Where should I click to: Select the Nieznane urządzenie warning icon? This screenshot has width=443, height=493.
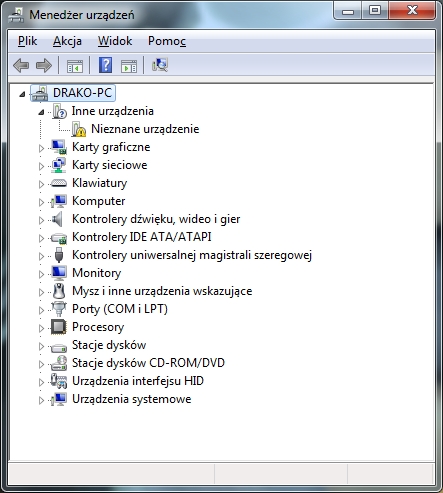click(79, 129)
